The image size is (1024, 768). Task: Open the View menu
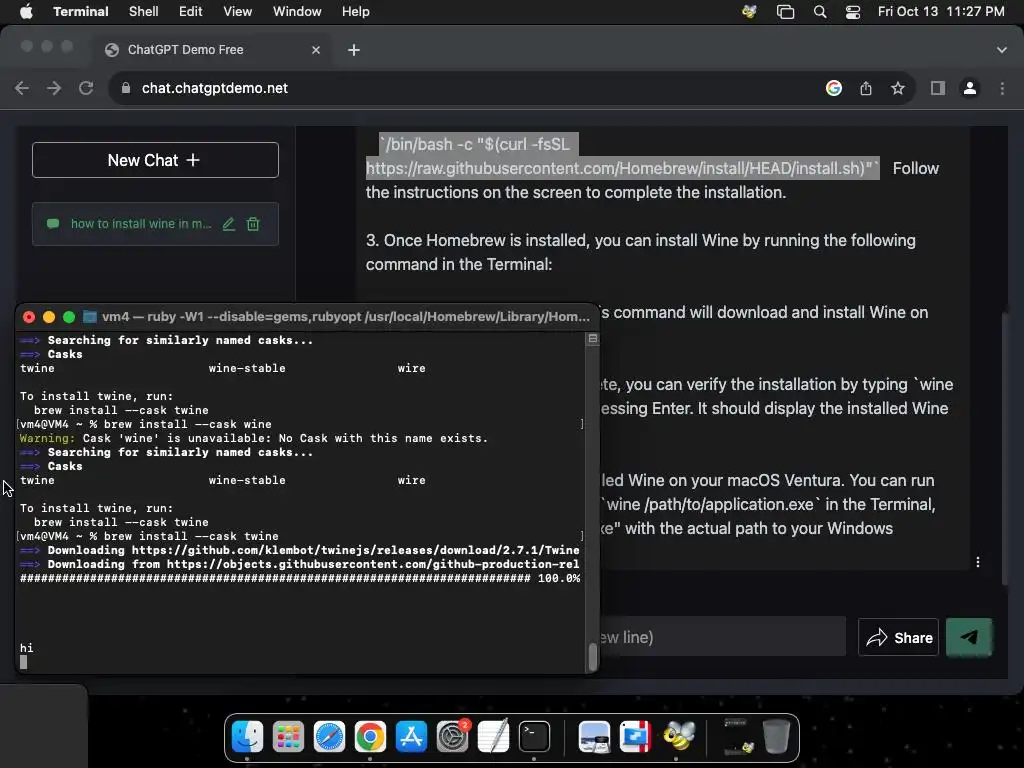[238, 12]
